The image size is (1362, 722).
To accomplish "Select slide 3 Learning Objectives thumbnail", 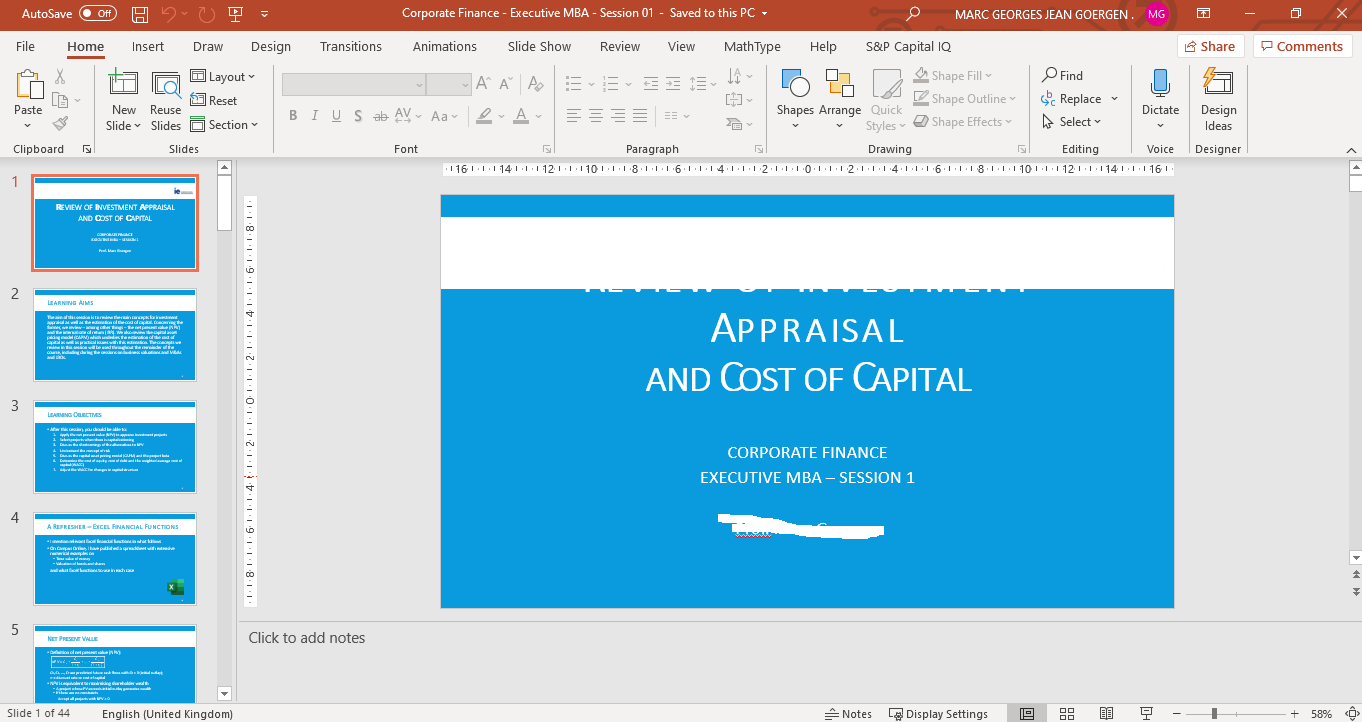I will [x=115, y=447].
